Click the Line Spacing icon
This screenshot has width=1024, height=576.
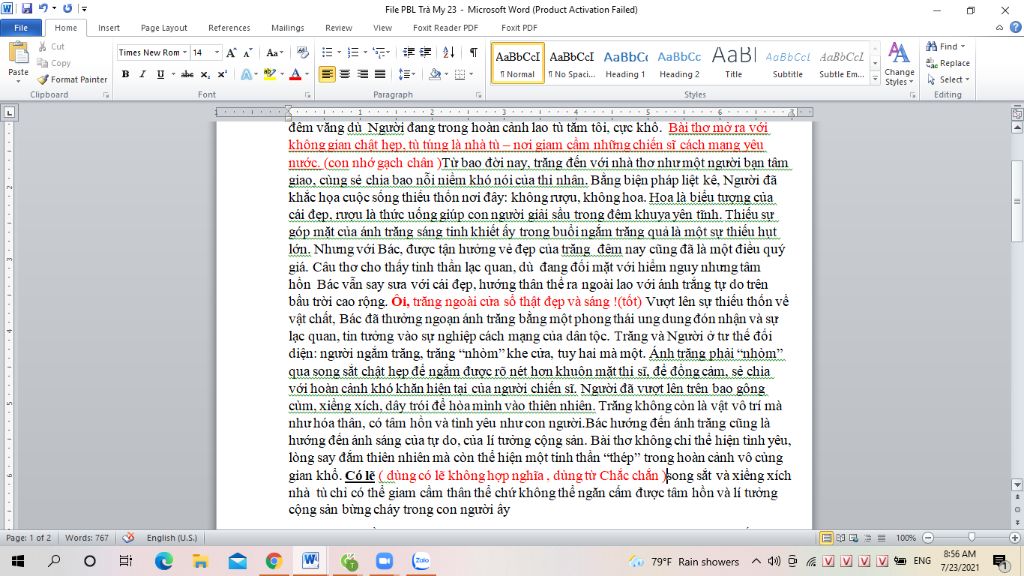(405, 74)
